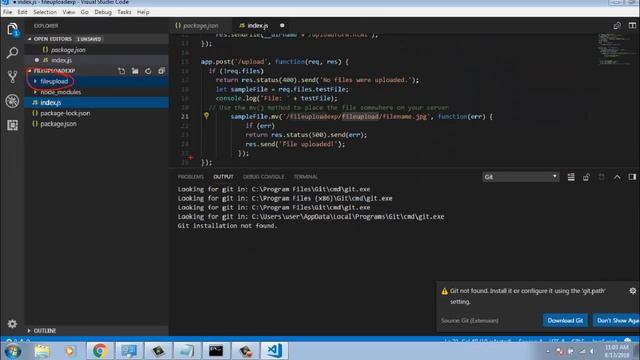The image size is (640, 360).
Task: Switch to the Debug Console tab
Action: [263, 177]
